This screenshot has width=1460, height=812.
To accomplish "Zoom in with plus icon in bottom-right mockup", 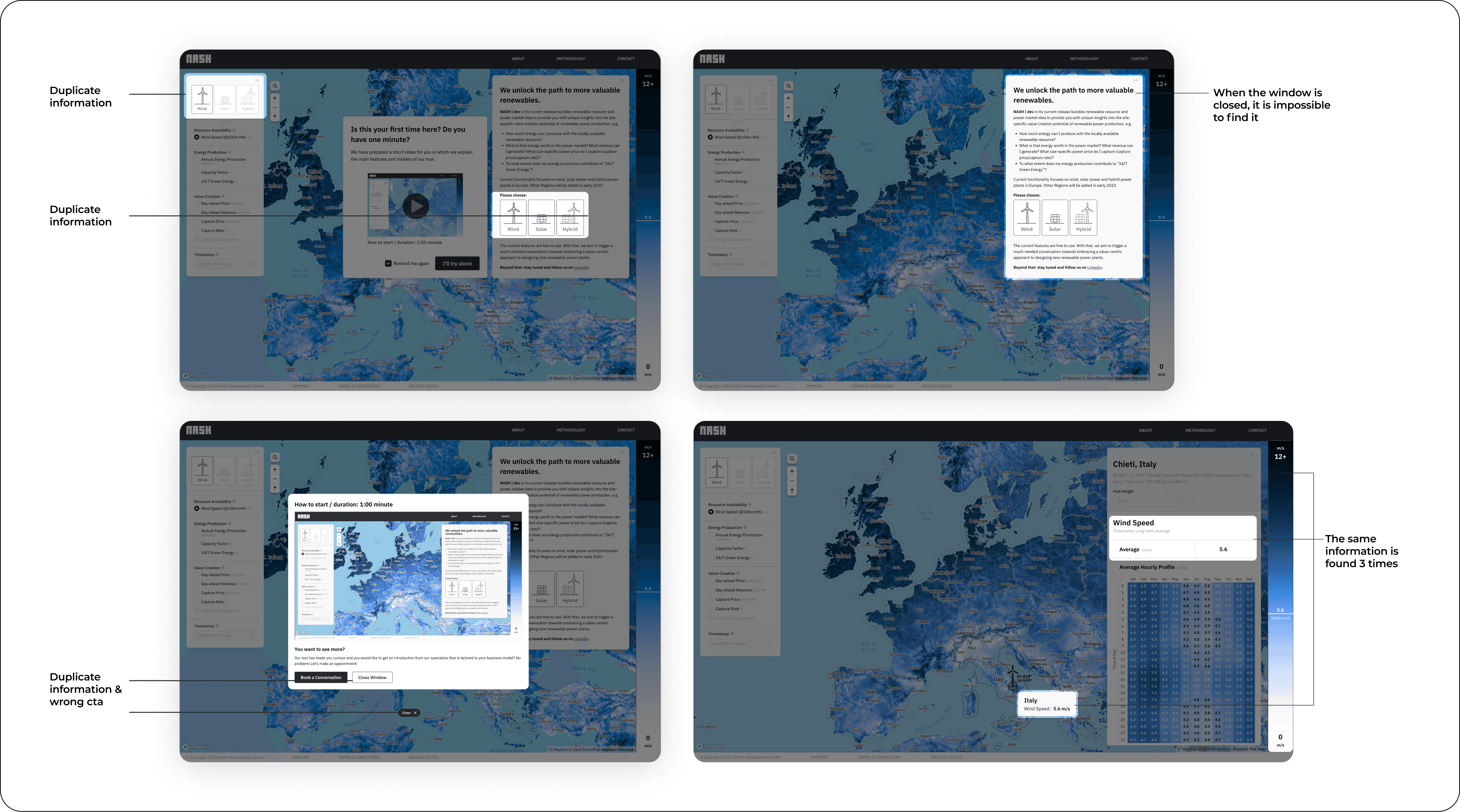I will 792,472.
